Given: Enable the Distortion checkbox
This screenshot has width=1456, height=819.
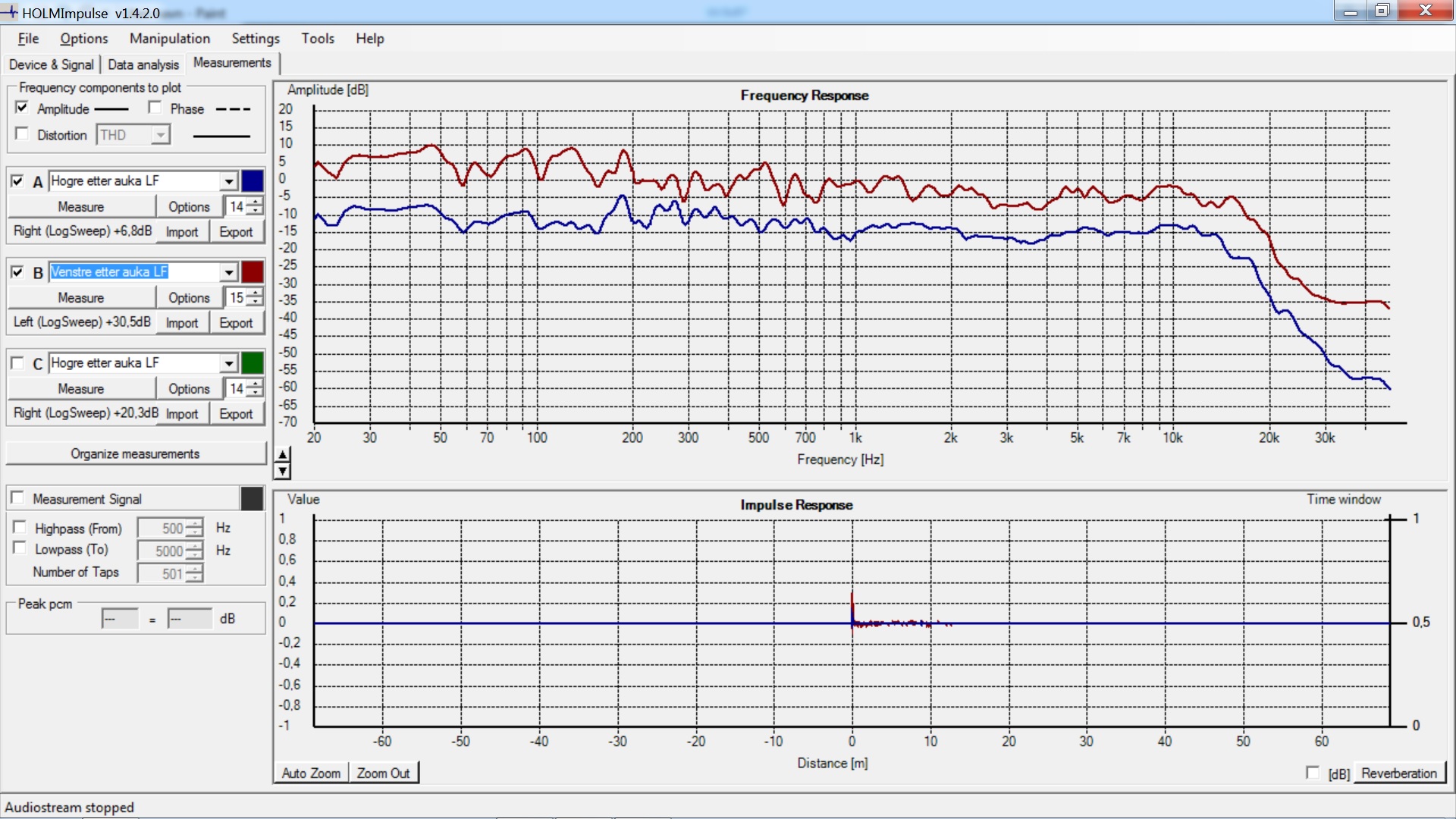Looking at the screenshot, I should [22, 134].
